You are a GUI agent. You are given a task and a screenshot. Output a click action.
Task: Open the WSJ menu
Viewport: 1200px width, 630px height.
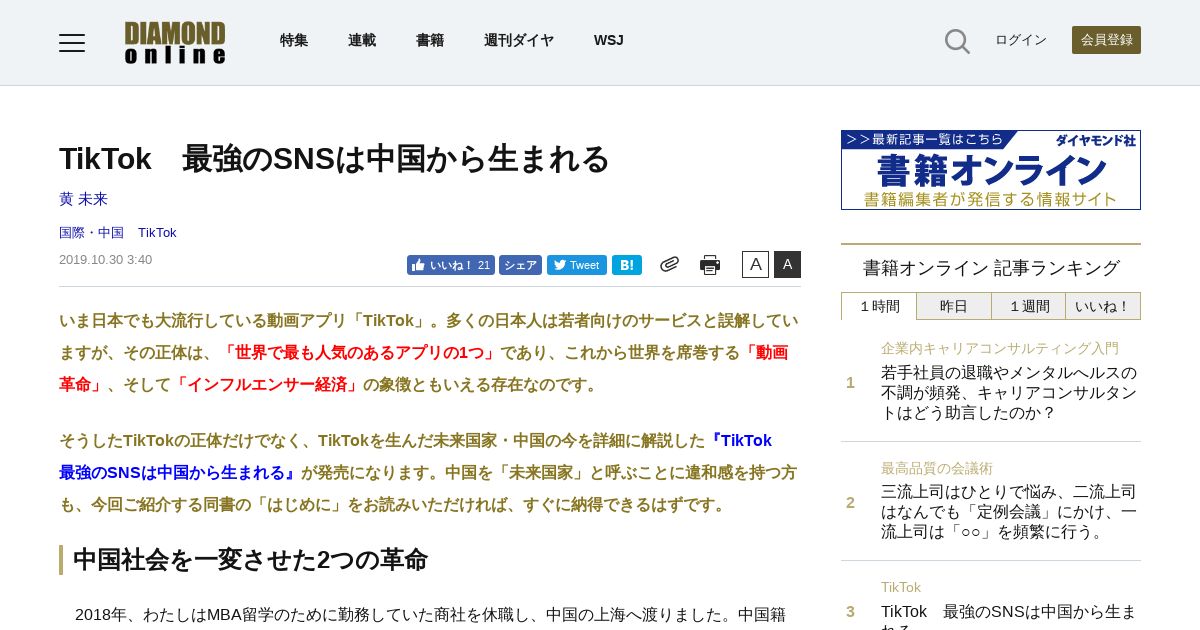click(x=609, y=40)
